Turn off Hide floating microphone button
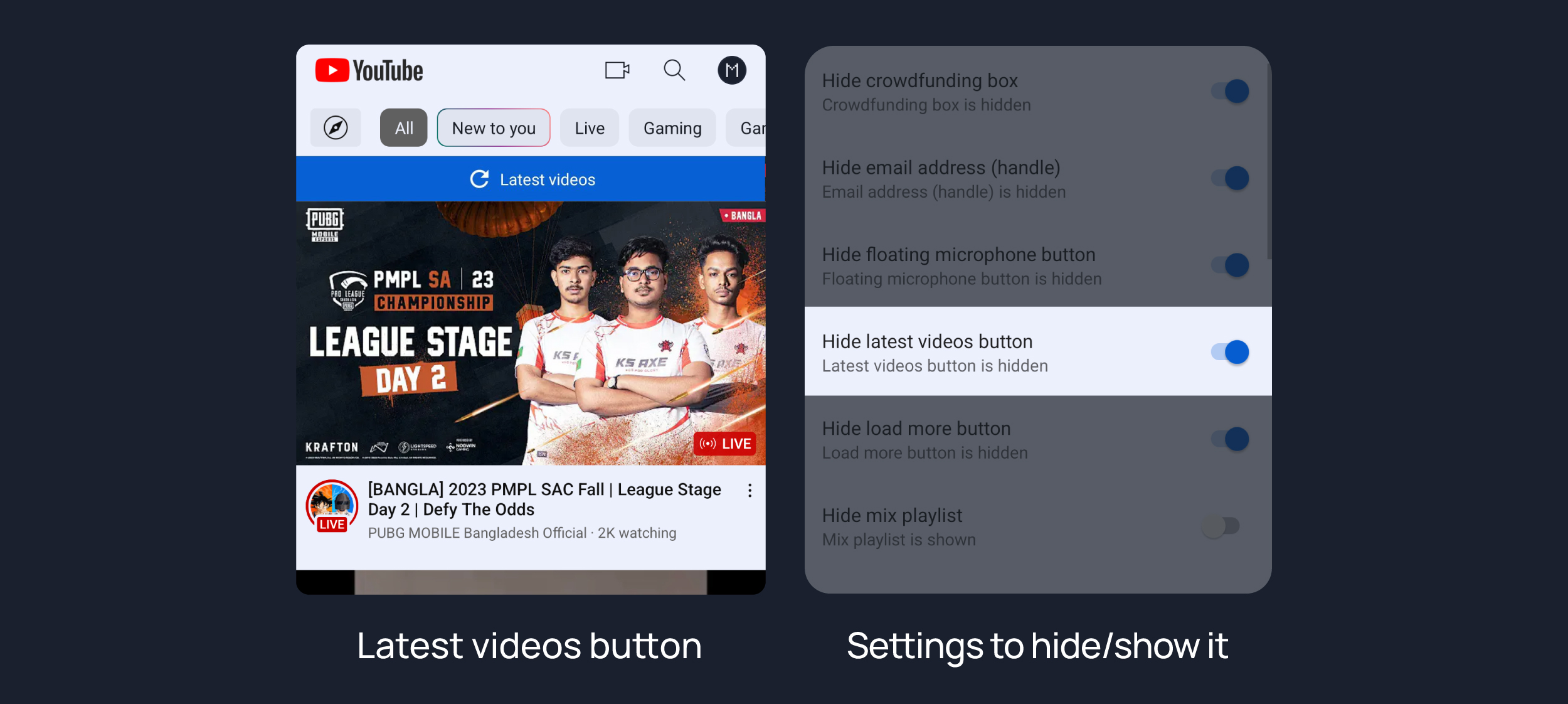 (1229, 265)
